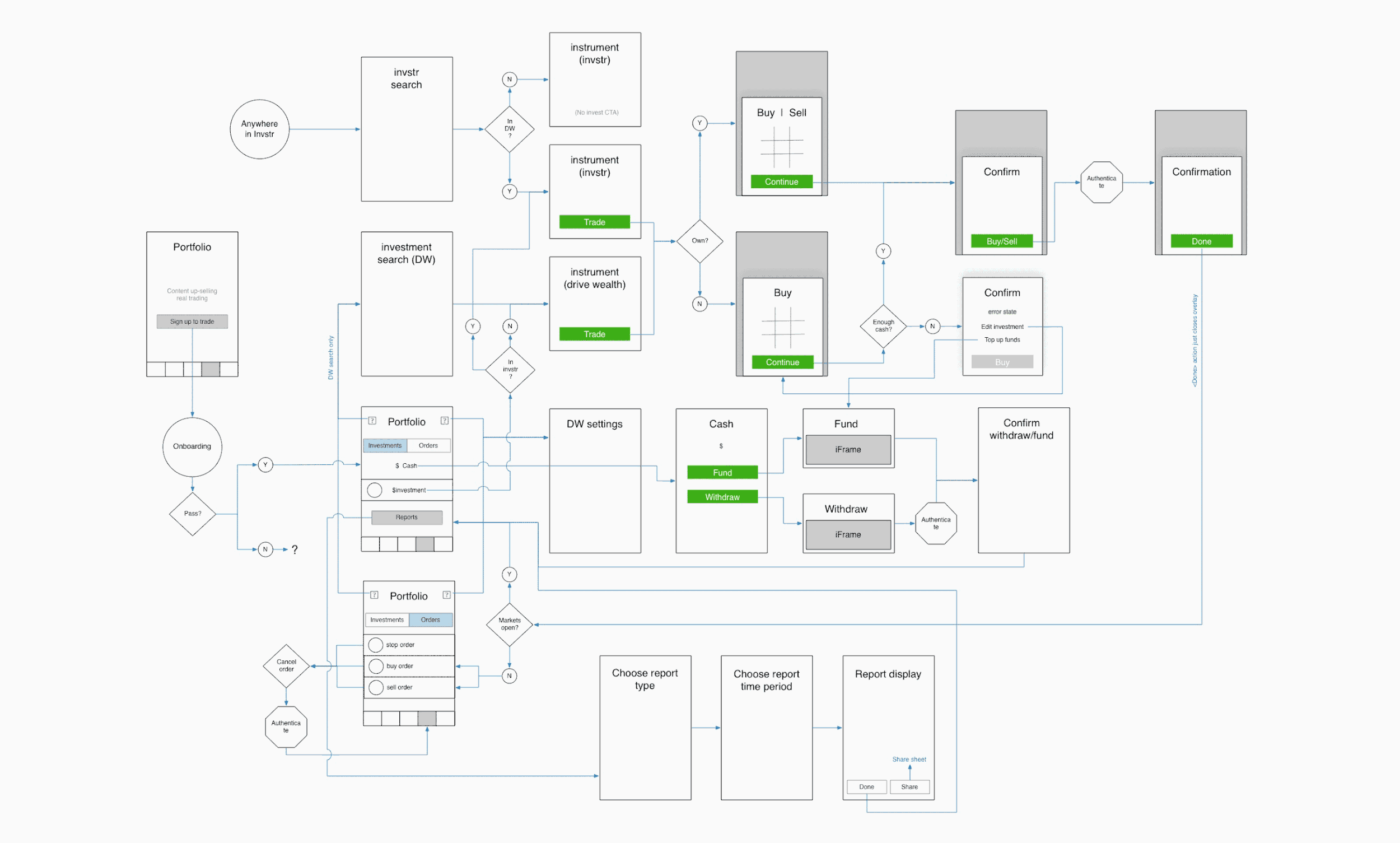Click the 'Enough cash?' decision diamond
Screen dimensions: 1400x843
pos(883,326)
